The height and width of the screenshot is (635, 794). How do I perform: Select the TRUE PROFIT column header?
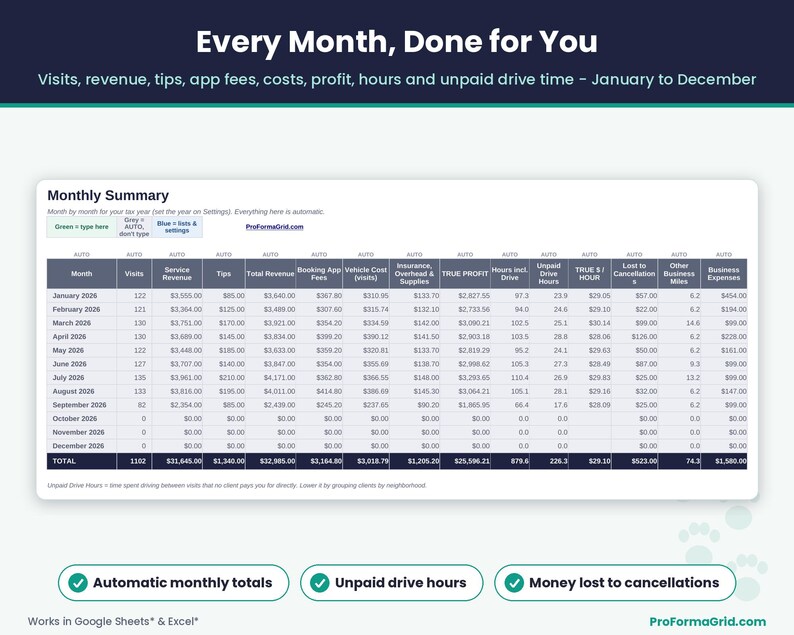[x=465, y=273]
